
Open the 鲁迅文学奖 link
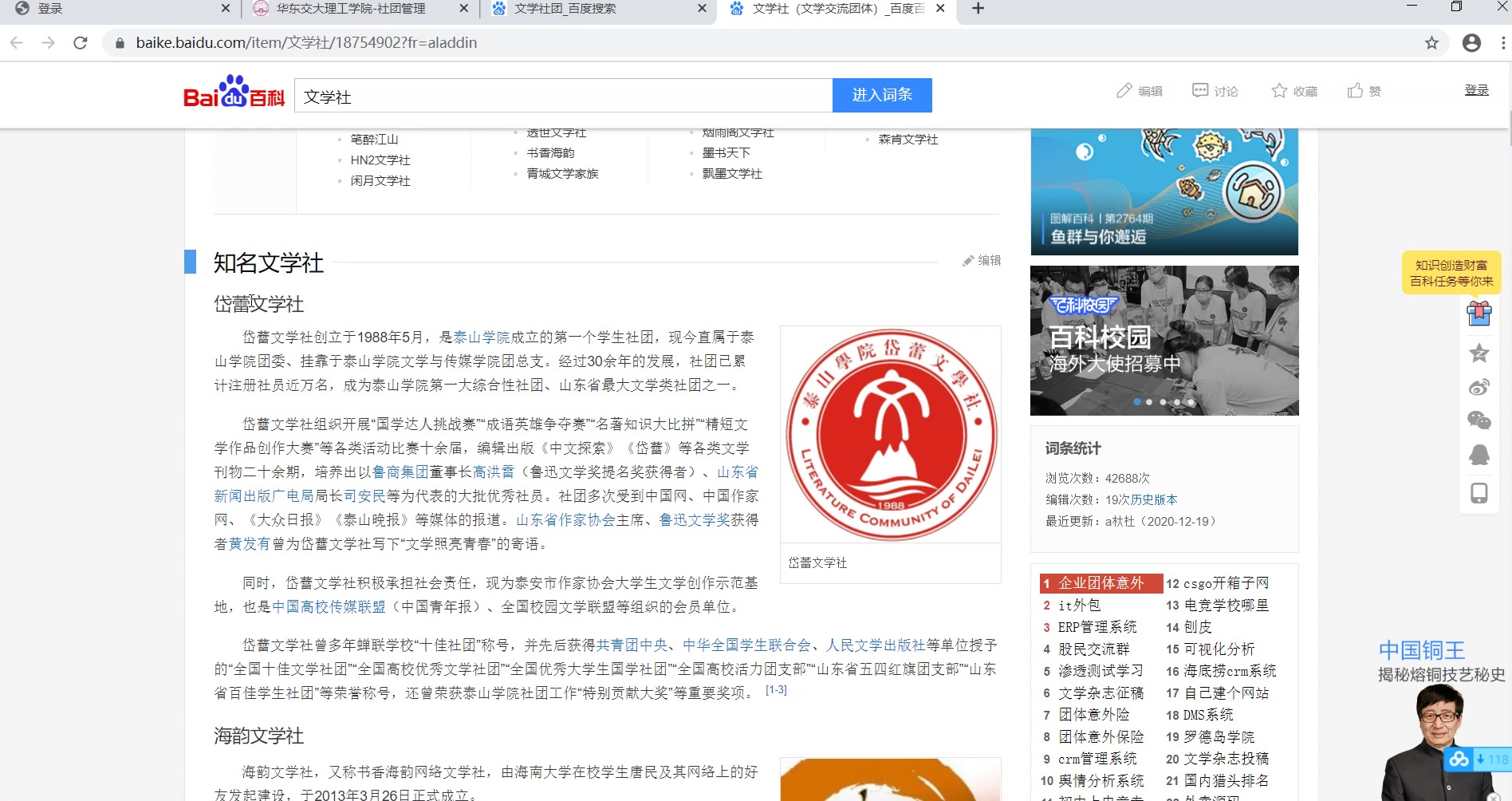click(x=695, y=520)
